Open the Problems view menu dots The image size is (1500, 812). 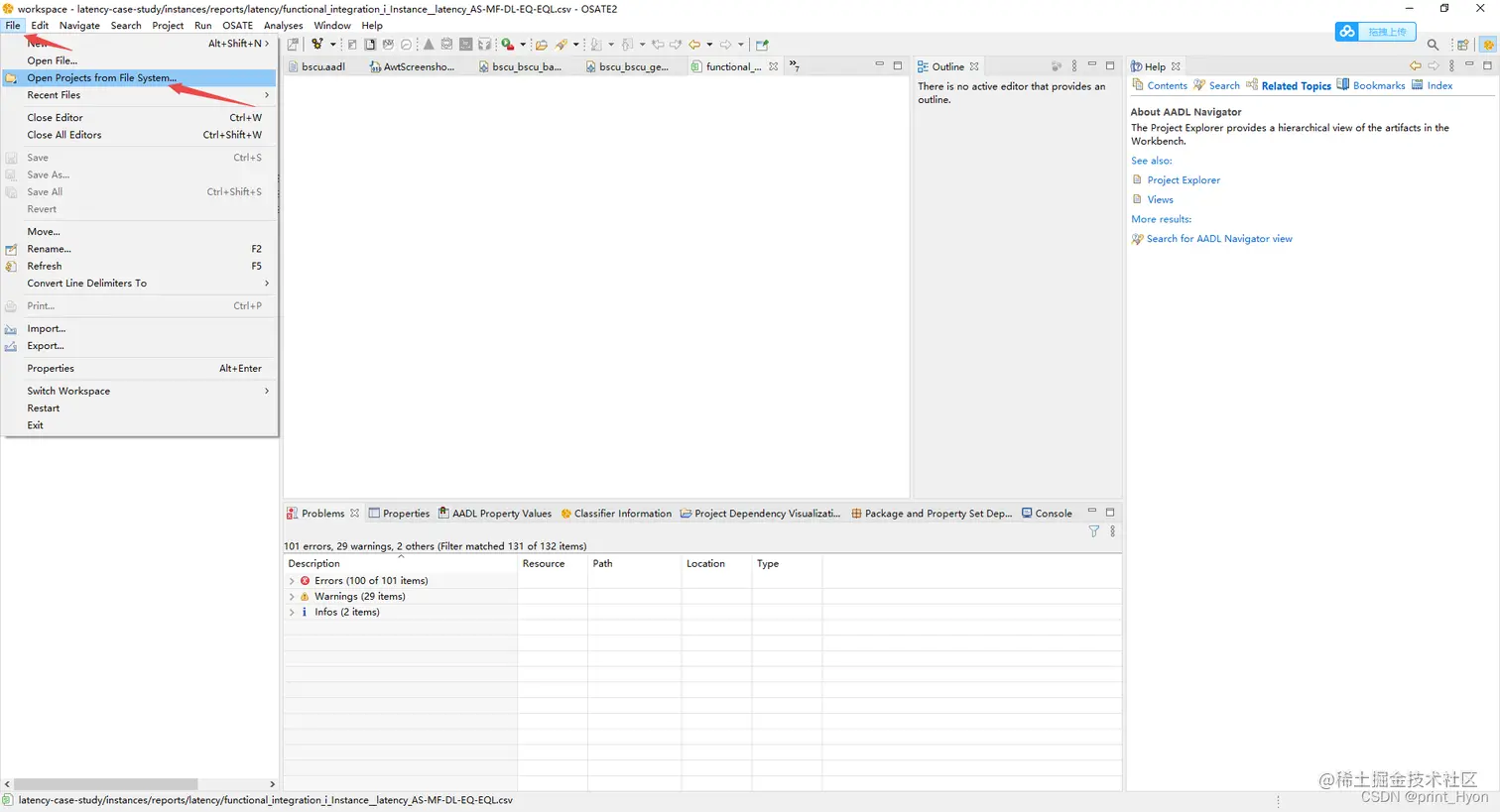tap(1113, 531)
